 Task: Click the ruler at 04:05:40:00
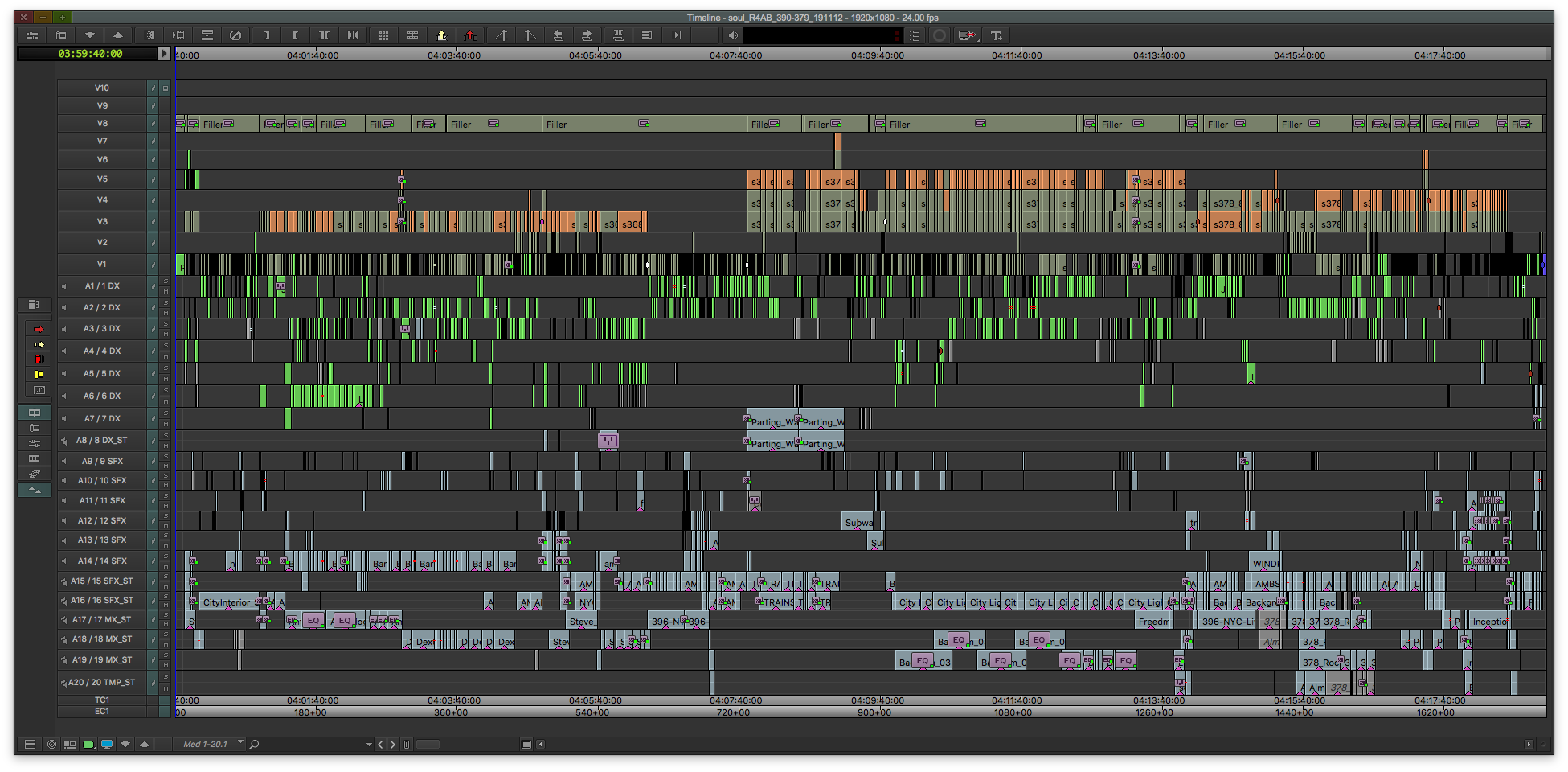(x=596, y=55)
